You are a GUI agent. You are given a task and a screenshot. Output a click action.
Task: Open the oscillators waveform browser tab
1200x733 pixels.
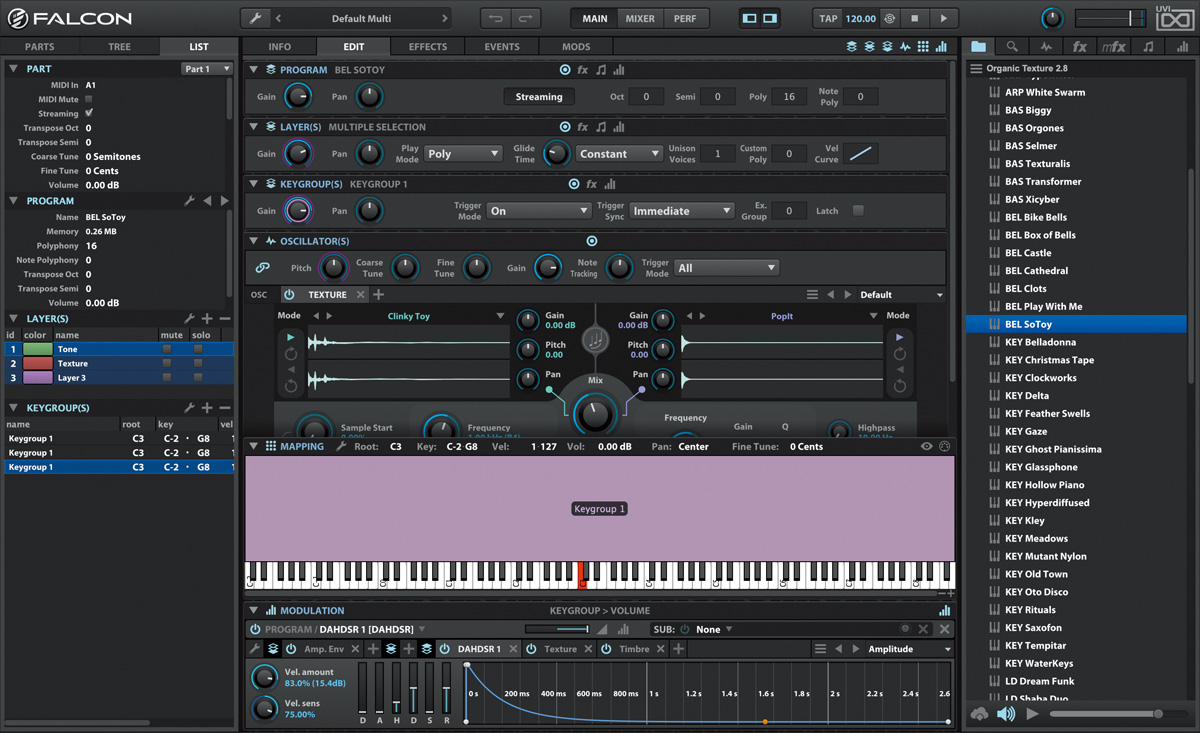tap(1046, 46)
